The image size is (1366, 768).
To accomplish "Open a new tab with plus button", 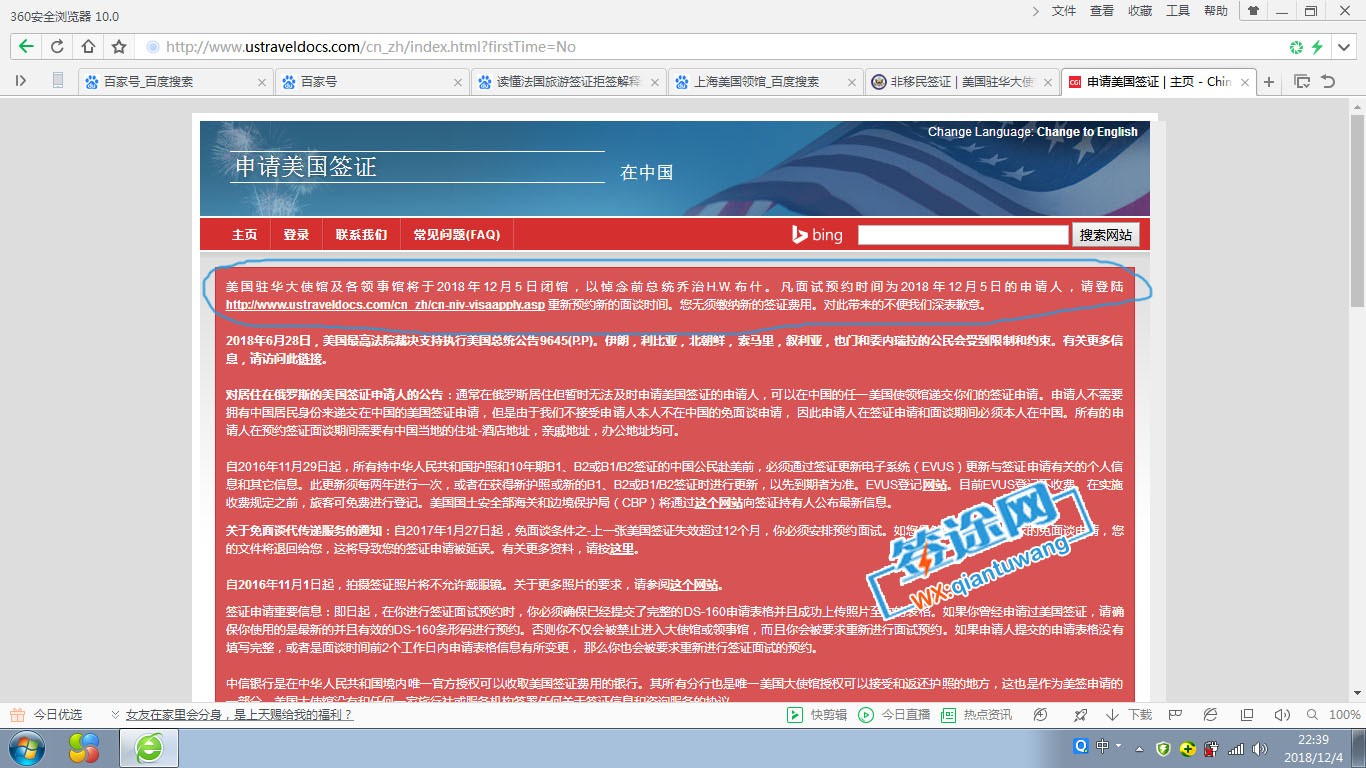I will [x=1269, y=82].
